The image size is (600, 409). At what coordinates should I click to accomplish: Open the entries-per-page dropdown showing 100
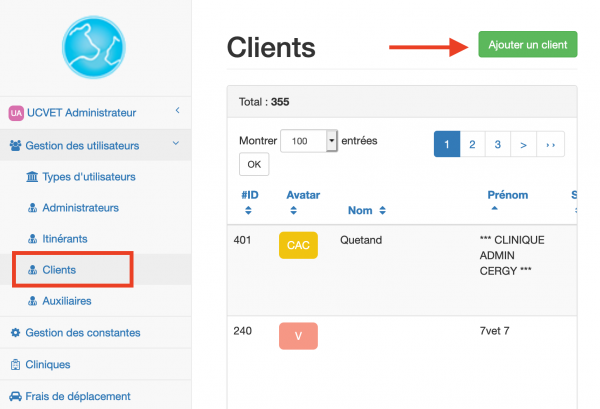pos(310,142)
